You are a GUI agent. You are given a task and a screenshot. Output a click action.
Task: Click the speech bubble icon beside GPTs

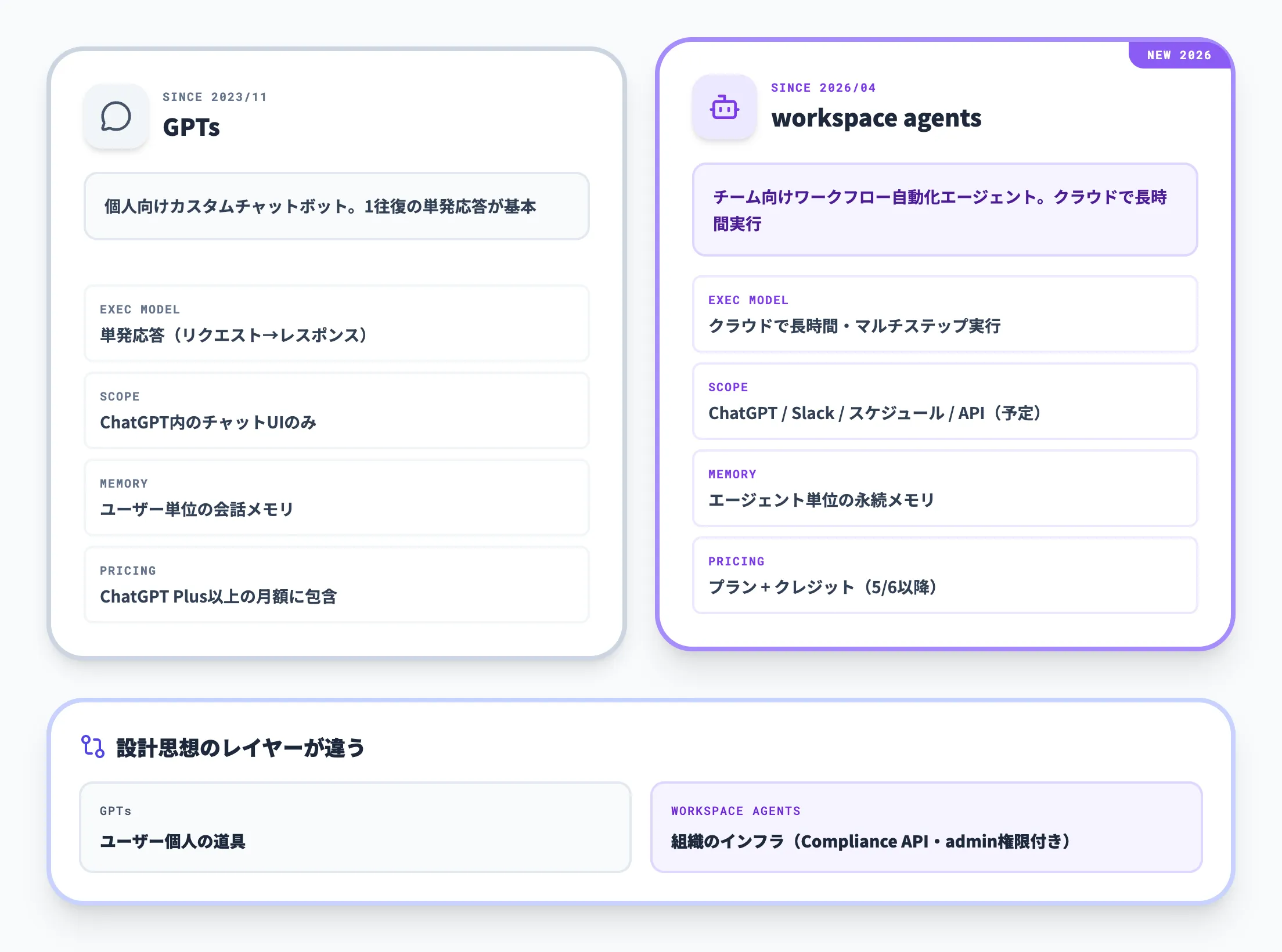[x=116, y=116]
